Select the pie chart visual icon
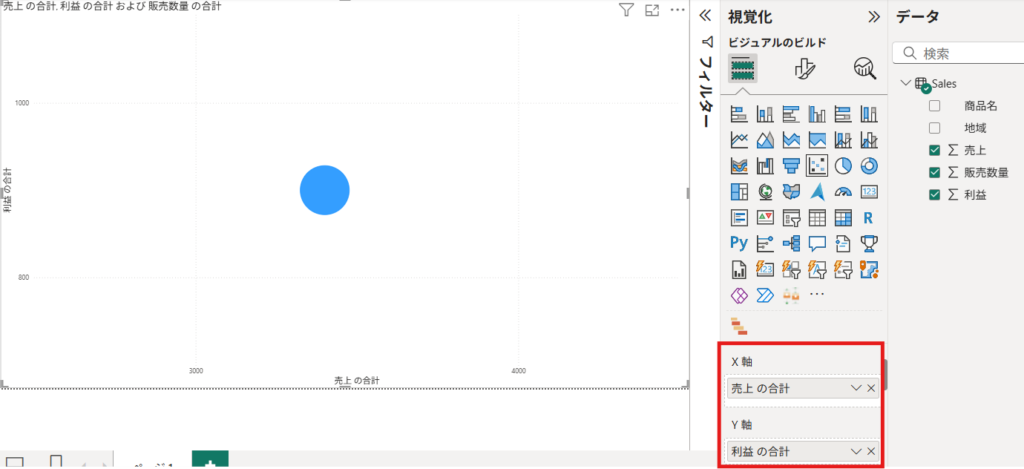Viewport: 1024px width, 469px height. [843, 165]
